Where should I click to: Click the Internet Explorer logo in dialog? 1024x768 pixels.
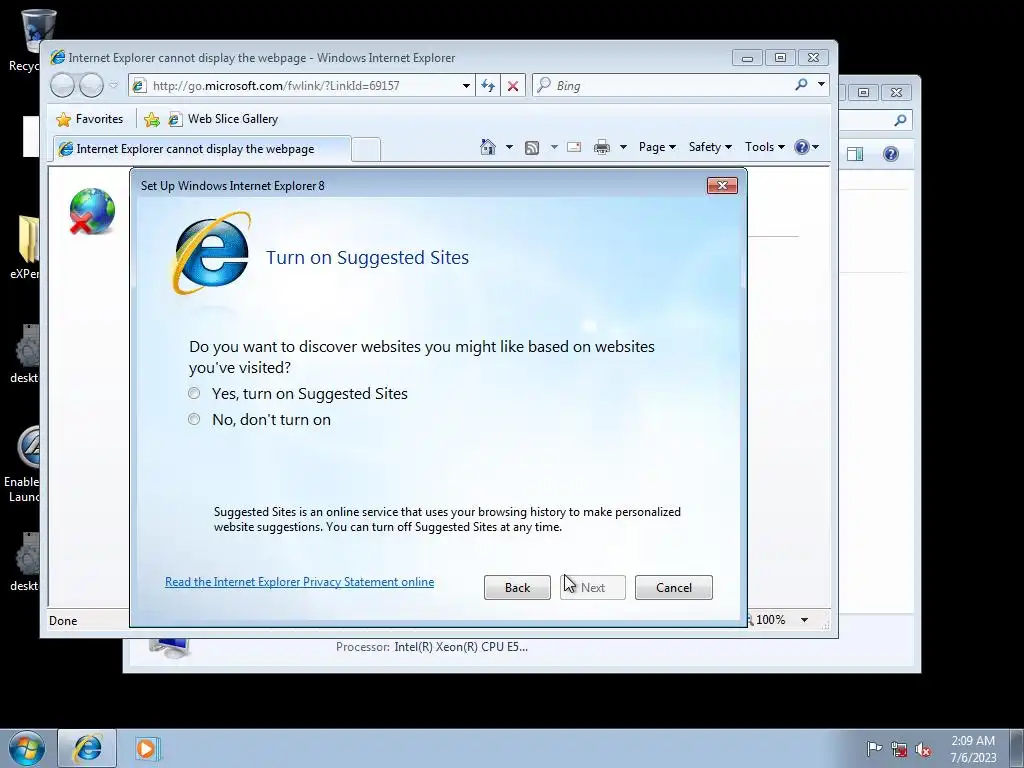tap(212, 253)
